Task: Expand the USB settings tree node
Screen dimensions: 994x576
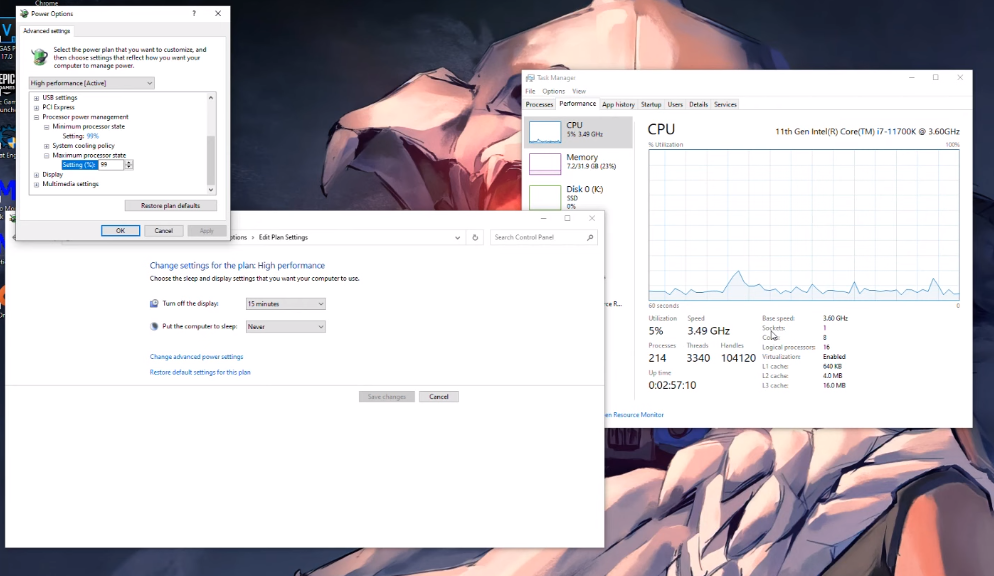Action: (x=36, y=98)
